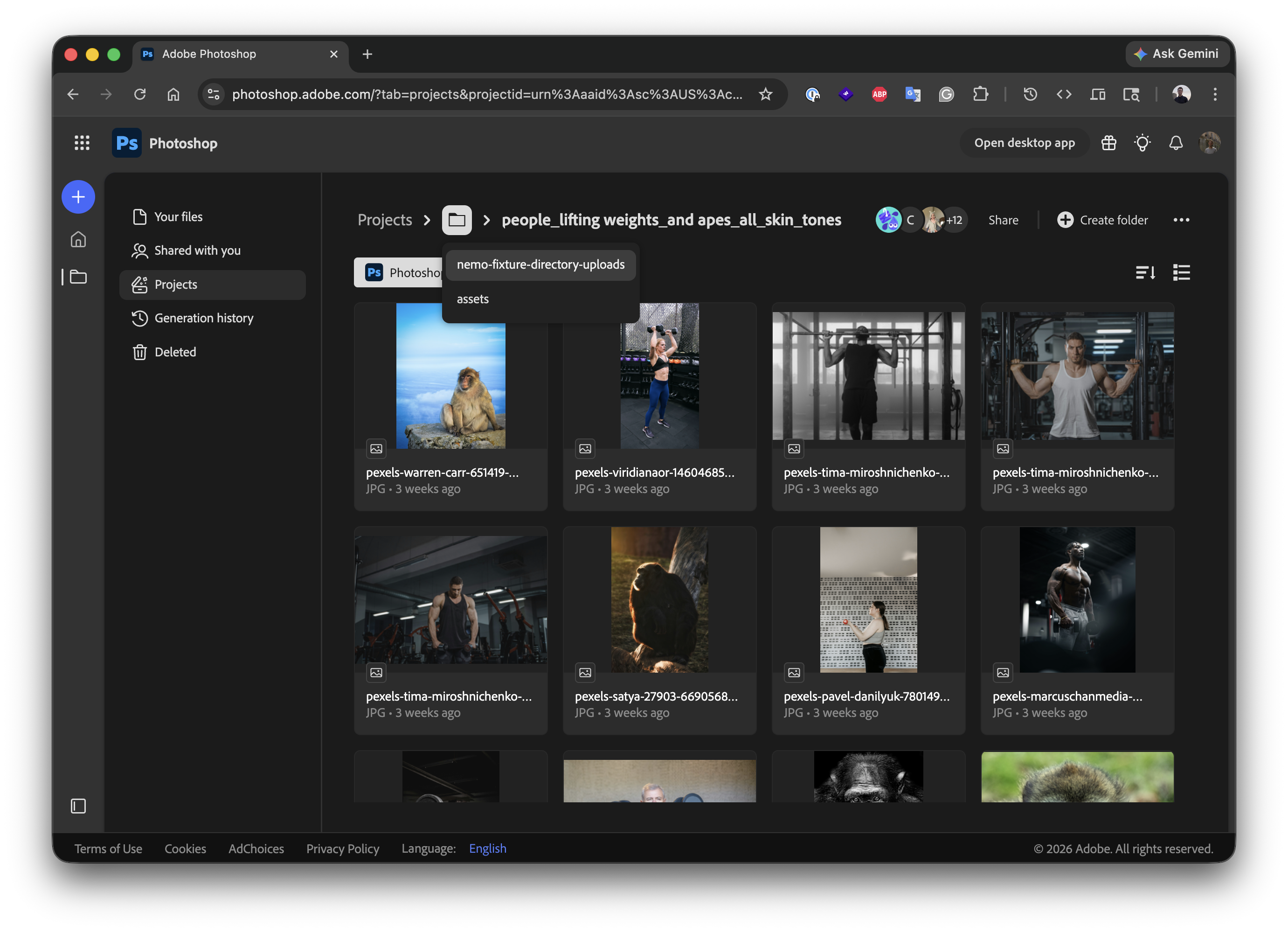Image resolution: width=1288 pixels, height=932 pixels.
Task: Open the more options ellipsis menu
Action: click(x=1181, y=220)
